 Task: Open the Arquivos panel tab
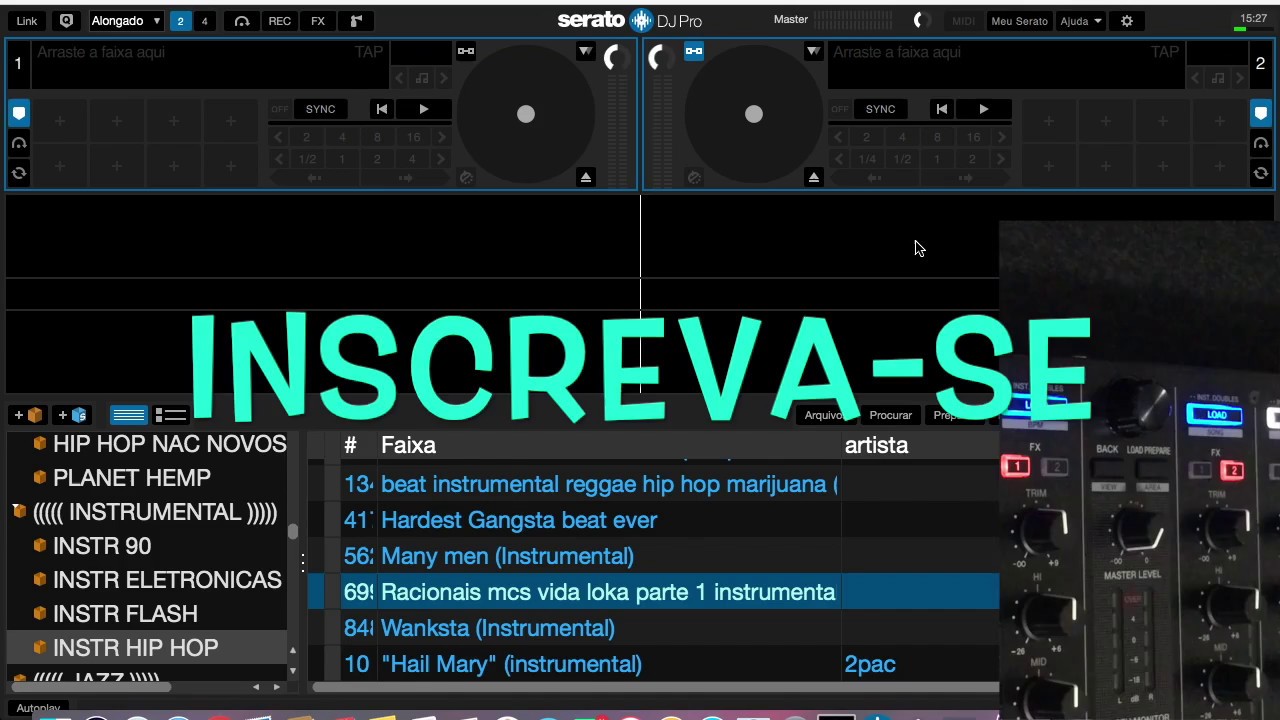tap(826, 415)
